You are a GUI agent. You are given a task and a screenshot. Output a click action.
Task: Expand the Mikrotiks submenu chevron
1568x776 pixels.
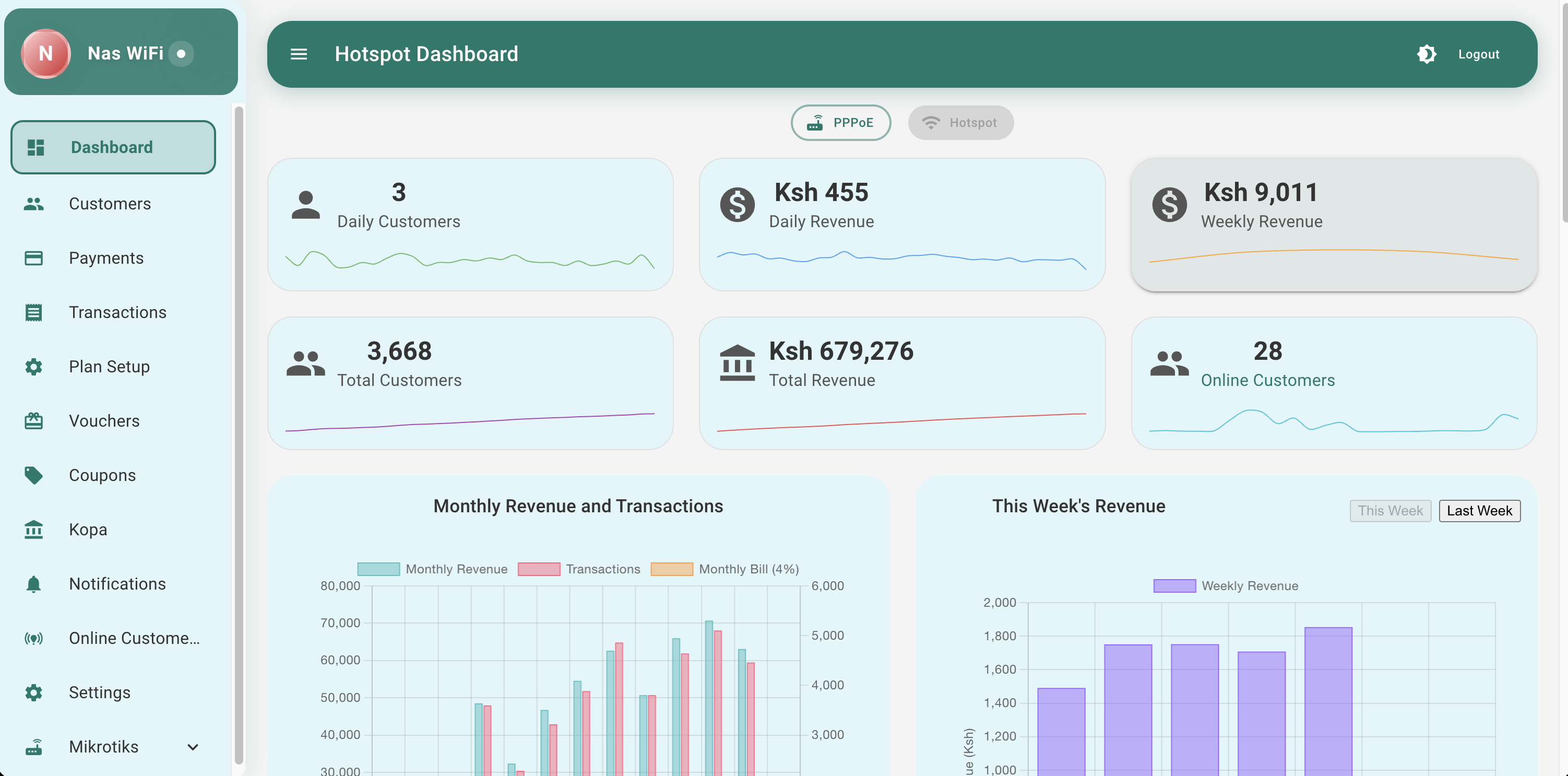pyautogui.click(x=193, y=747)
